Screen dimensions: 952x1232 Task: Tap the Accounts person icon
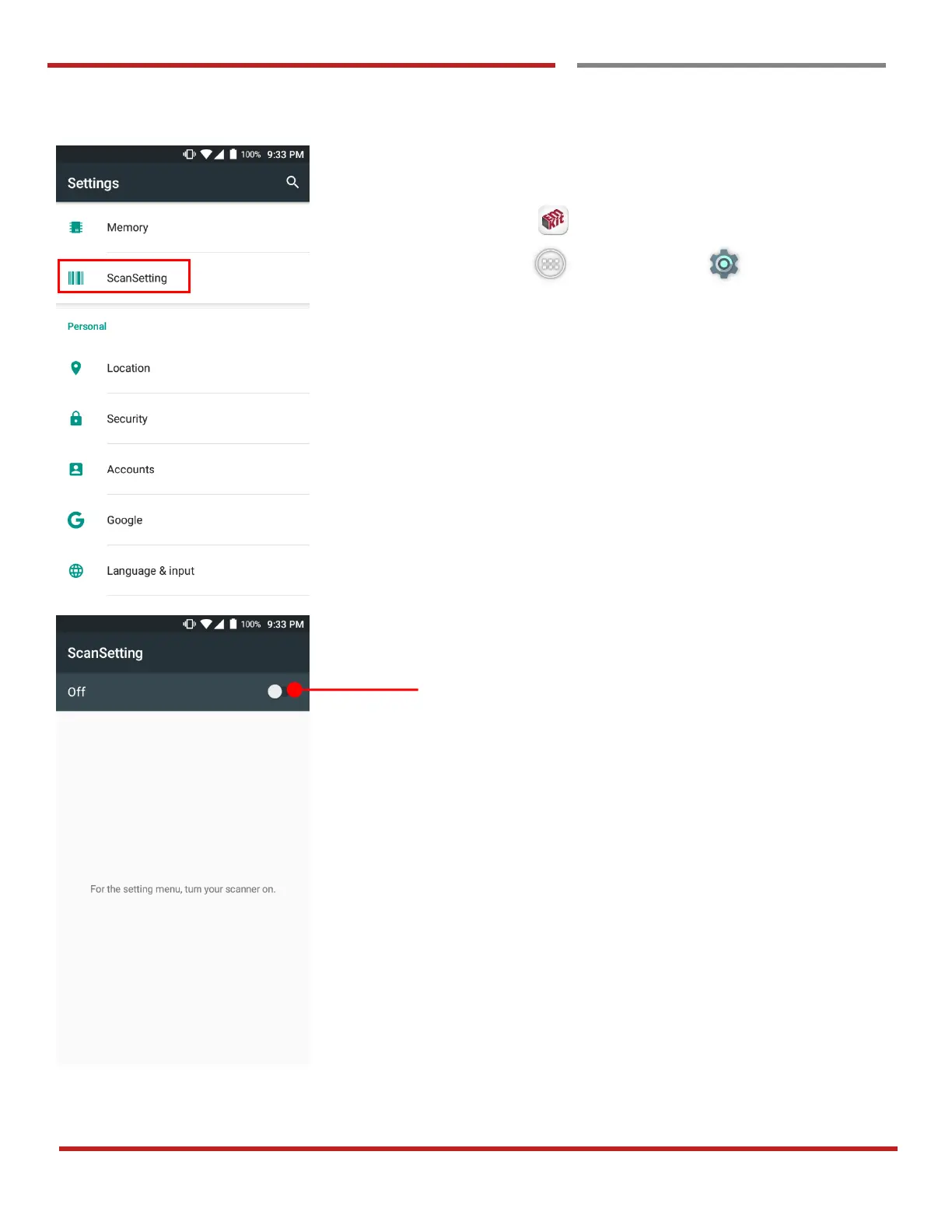tap(76, 469)
